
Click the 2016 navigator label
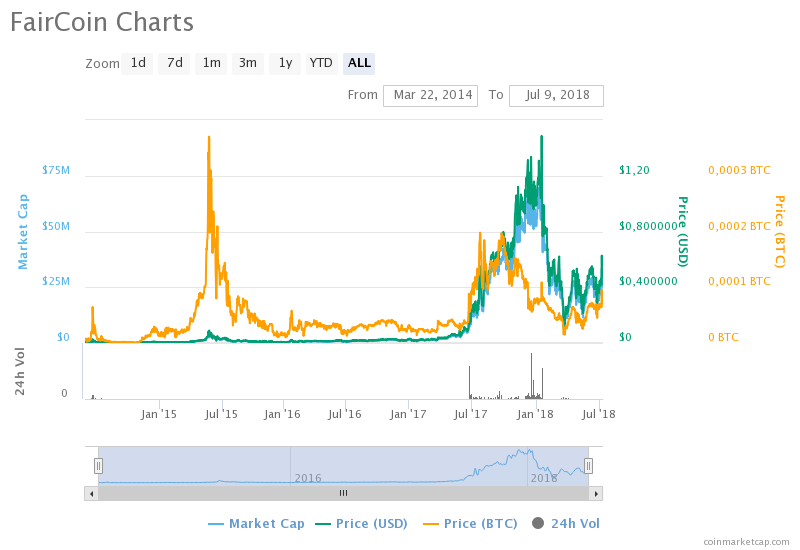(x=308, y=478)
